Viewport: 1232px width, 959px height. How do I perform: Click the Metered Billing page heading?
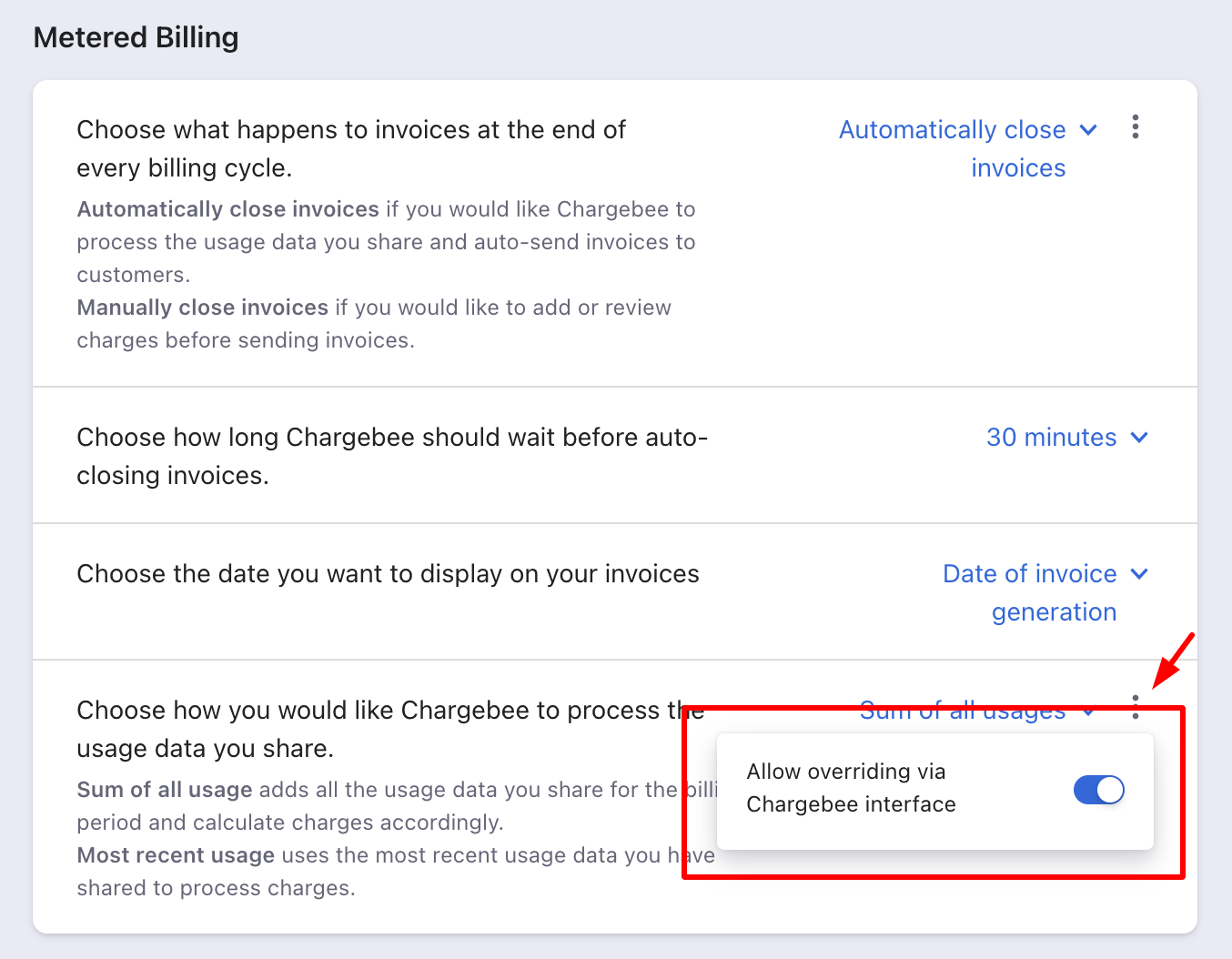click(136, 37)
